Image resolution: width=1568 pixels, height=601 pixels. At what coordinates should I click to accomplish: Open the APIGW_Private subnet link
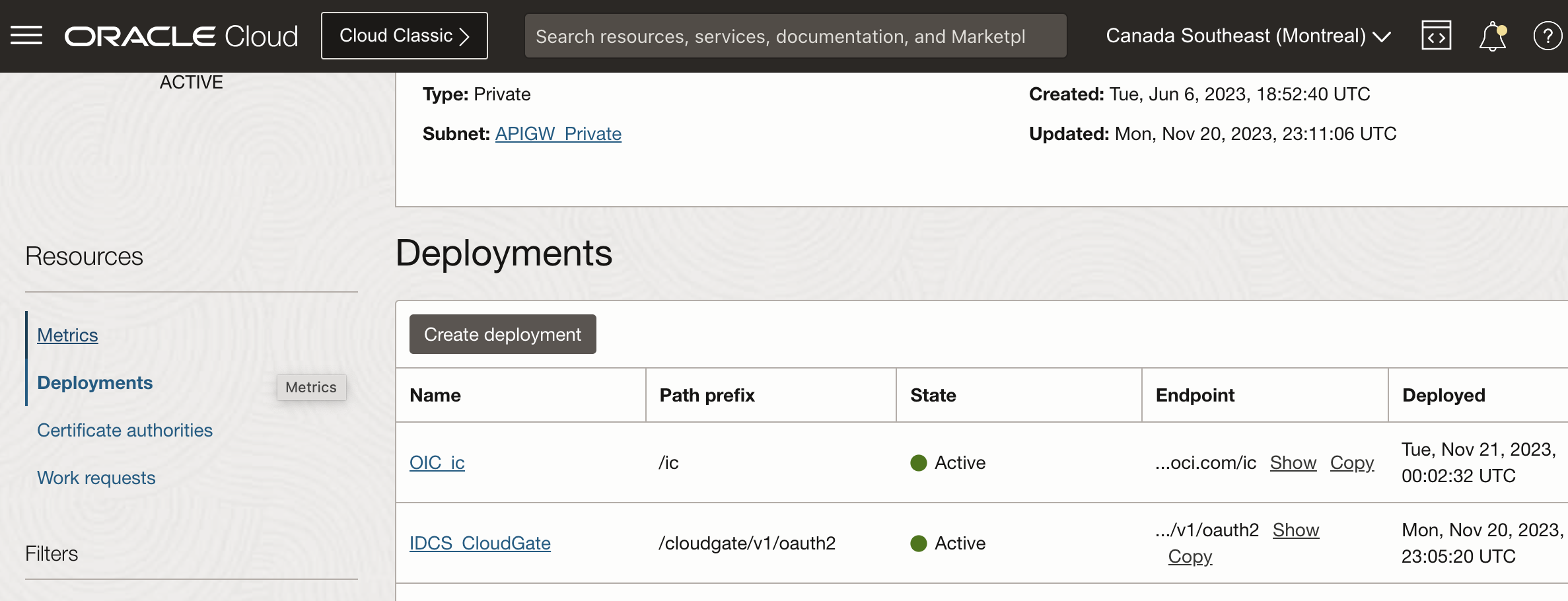[x=558, y=133]
